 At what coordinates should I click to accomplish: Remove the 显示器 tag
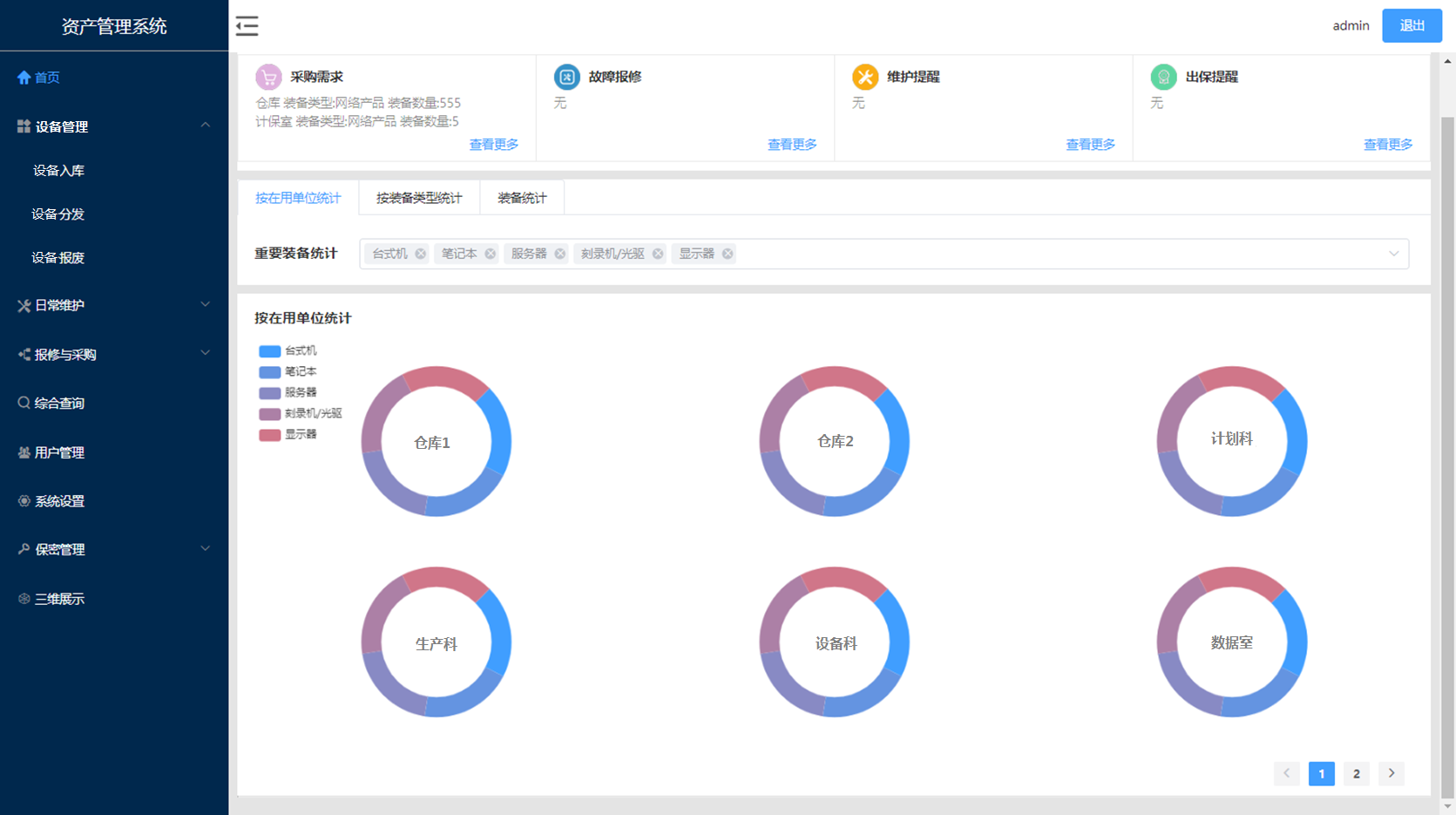[728, 254]
